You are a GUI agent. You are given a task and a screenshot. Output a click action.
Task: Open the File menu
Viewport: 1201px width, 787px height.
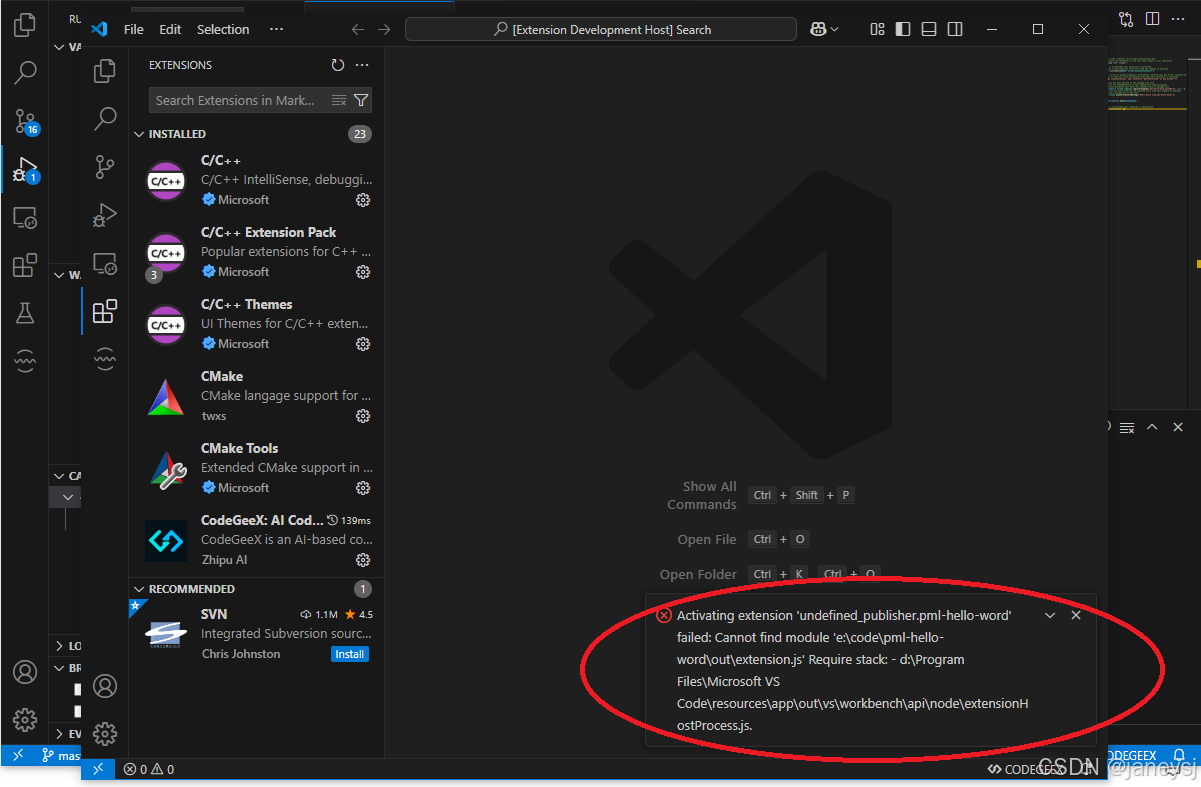click(134, 29)
